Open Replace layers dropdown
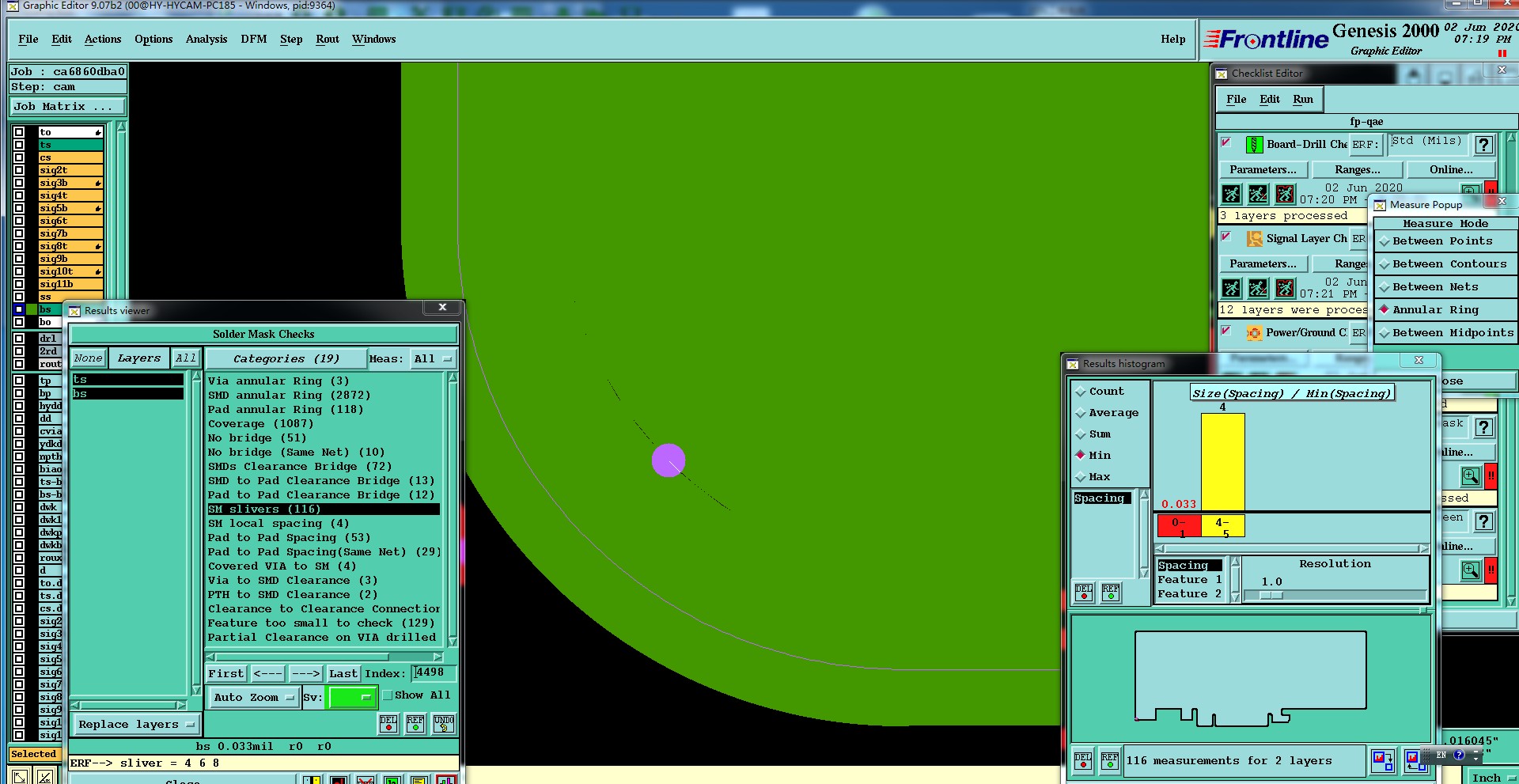1519x784 pixels. click(136, 724)
